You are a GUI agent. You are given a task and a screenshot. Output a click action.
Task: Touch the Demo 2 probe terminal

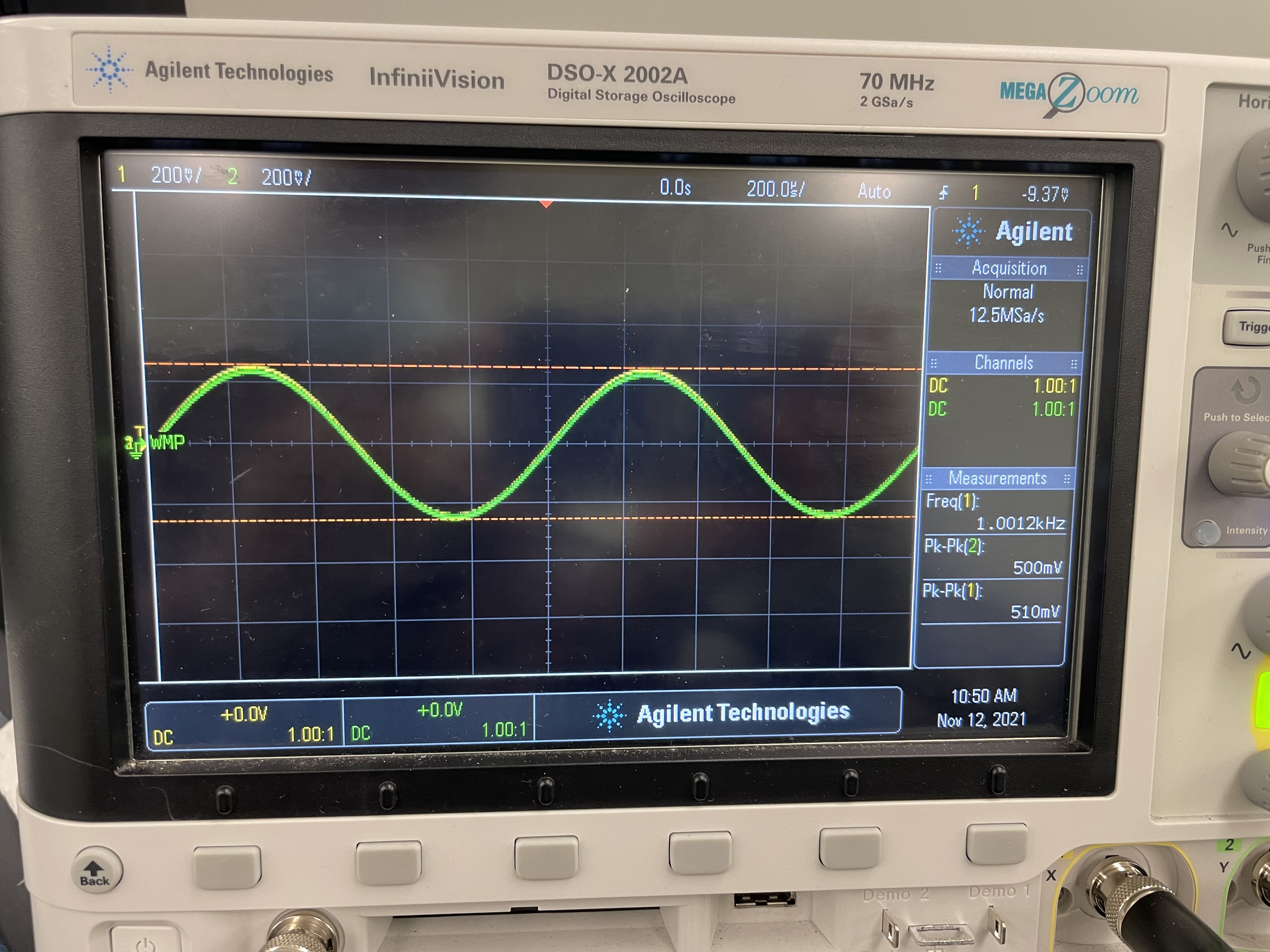tap(890, 928)
